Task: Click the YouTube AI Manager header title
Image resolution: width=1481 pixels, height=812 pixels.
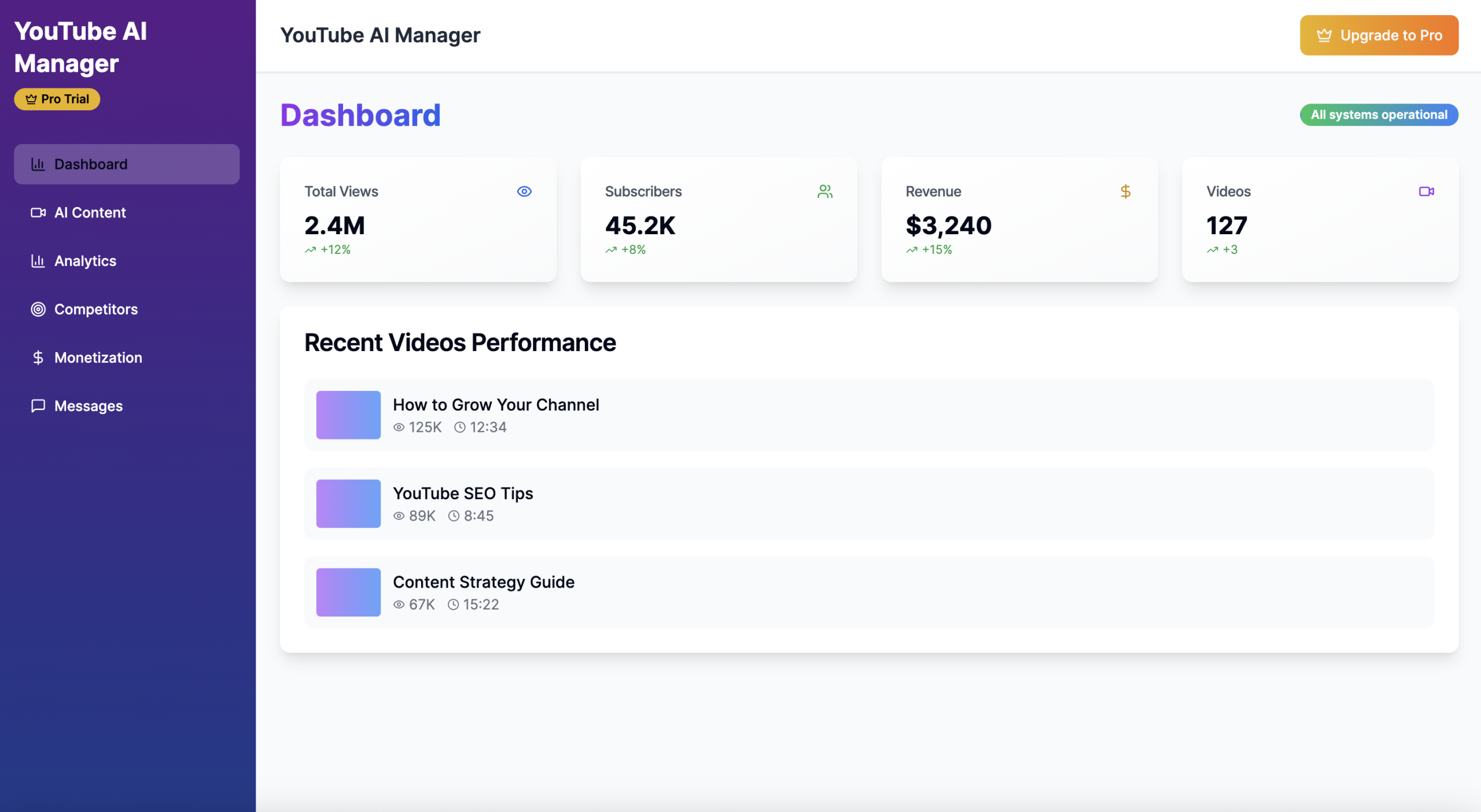Action: tap(380, 35)
